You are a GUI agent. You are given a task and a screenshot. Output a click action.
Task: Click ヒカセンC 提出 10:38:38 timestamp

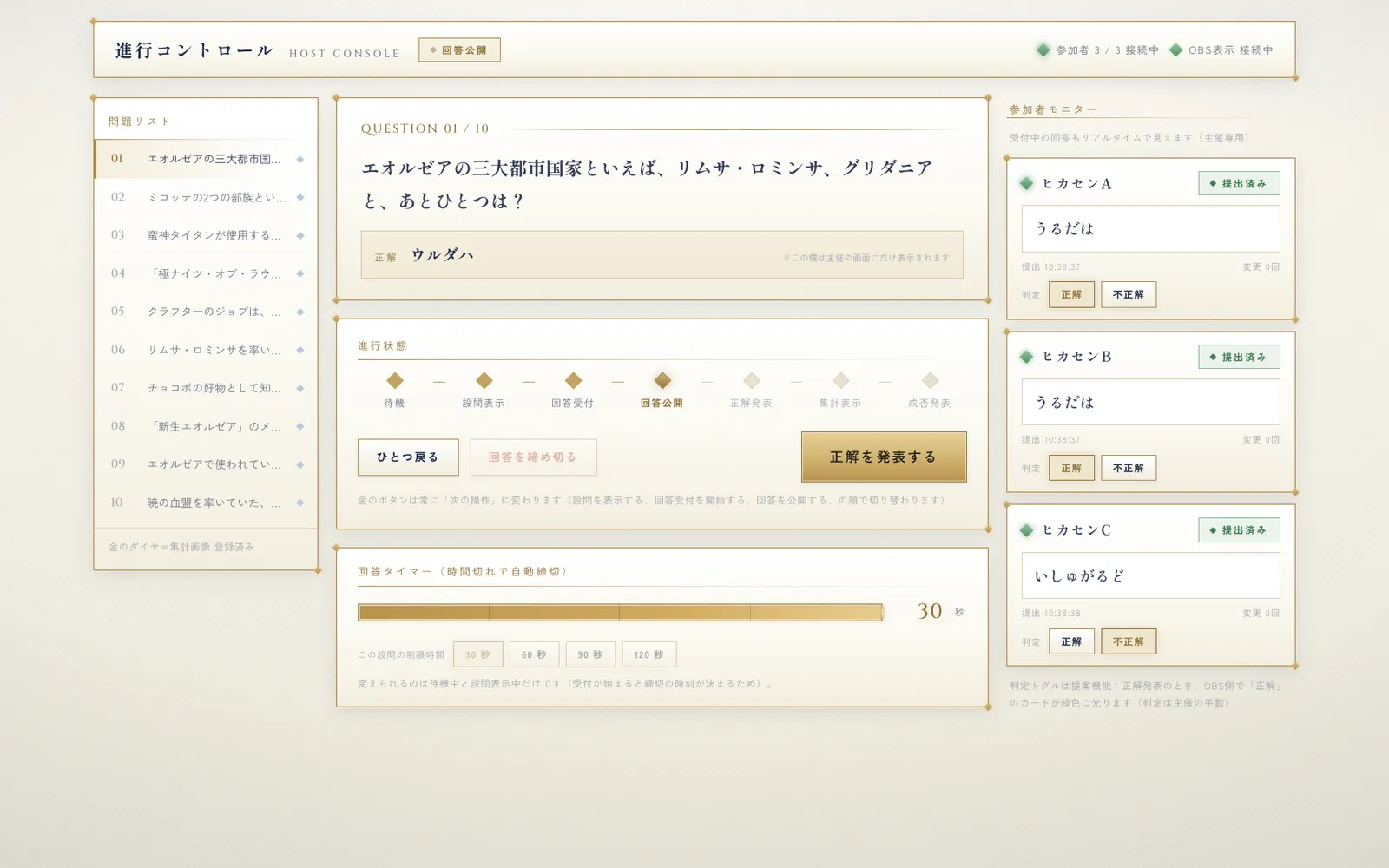[x=1051, y=614]
